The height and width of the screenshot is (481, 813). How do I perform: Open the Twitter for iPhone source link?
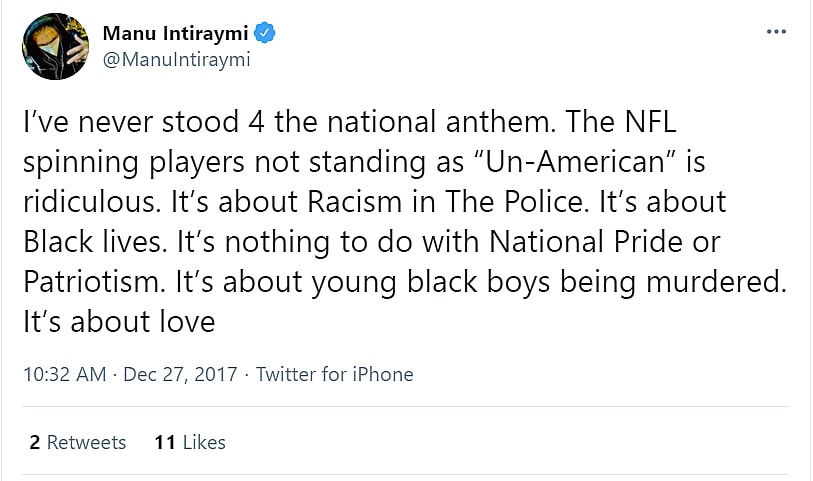[x=334, y=375]
